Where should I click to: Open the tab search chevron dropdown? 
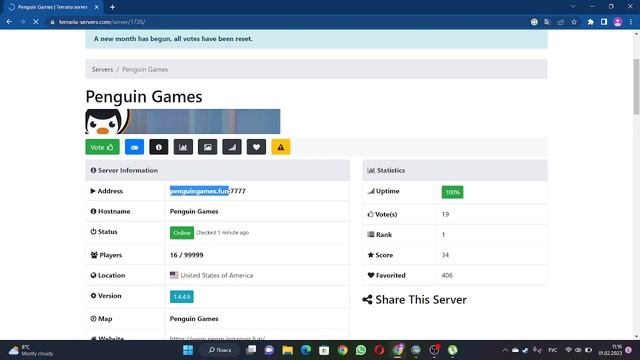[x=573, y=7]
